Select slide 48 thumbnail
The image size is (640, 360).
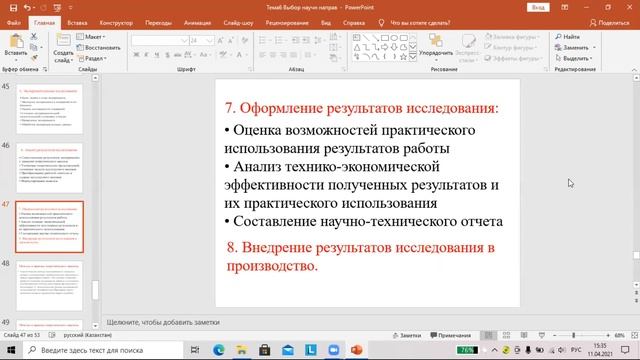[x=49, y=286]
